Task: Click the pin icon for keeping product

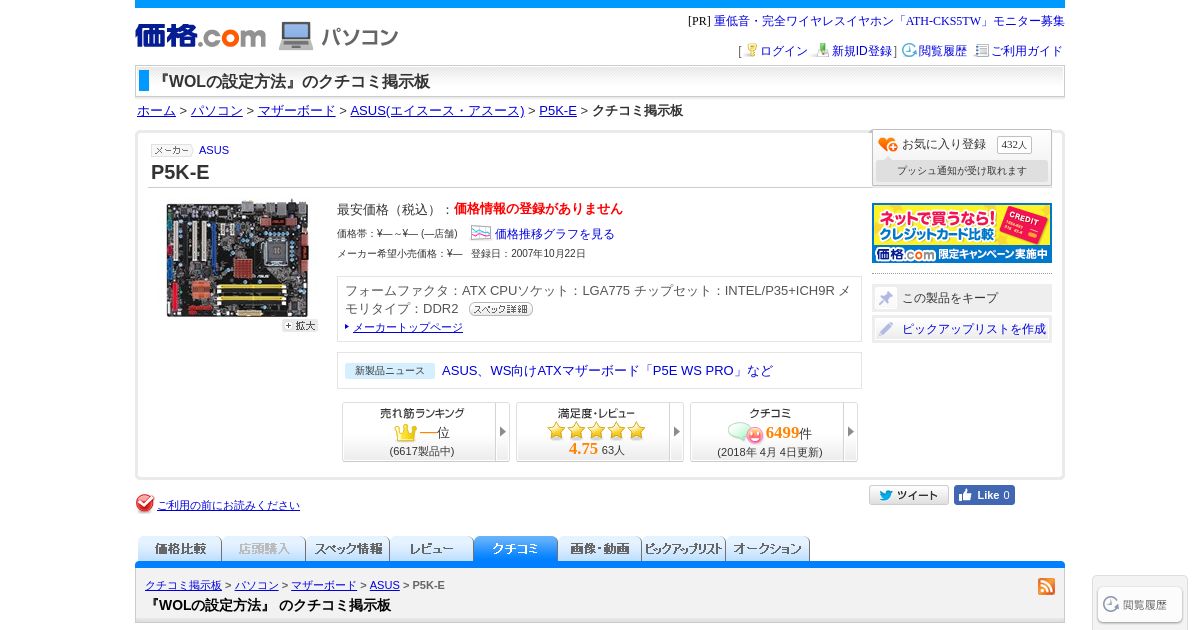Action: coord(886,298)
